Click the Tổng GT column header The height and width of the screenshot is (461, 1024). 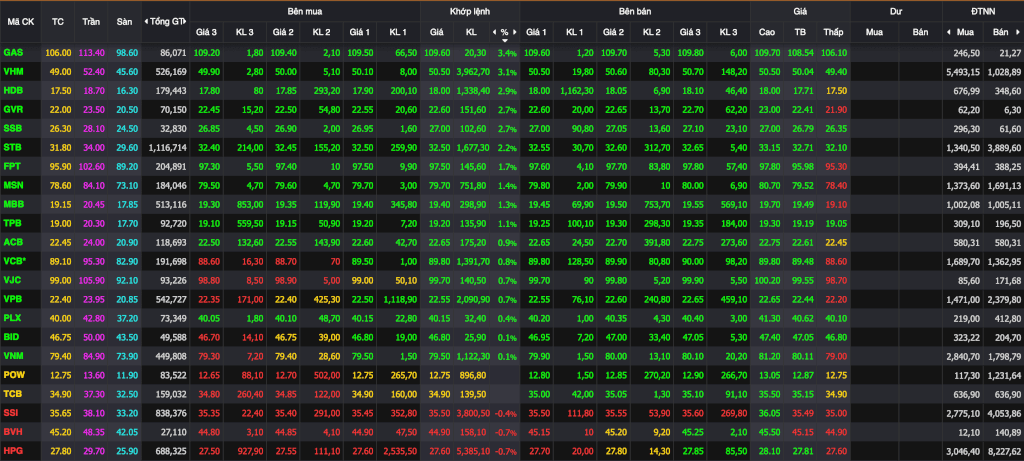[x=167, y=22]
